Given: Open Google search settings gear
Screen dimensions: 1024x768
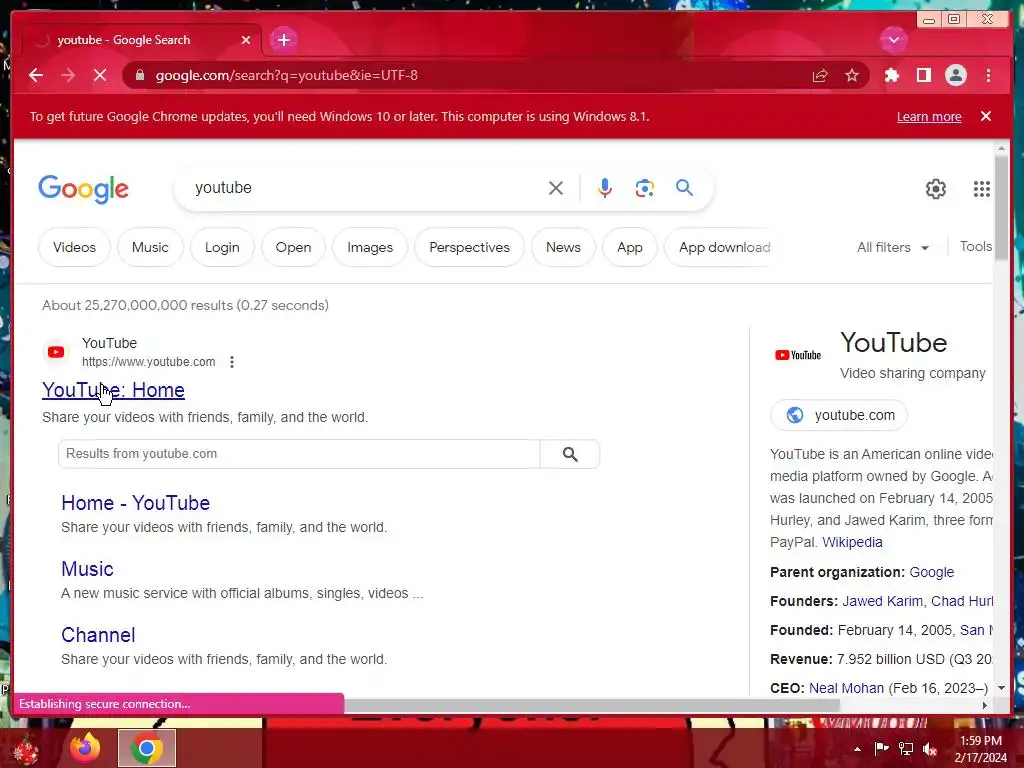Looking at the screenshot, I should coord(936,189).
